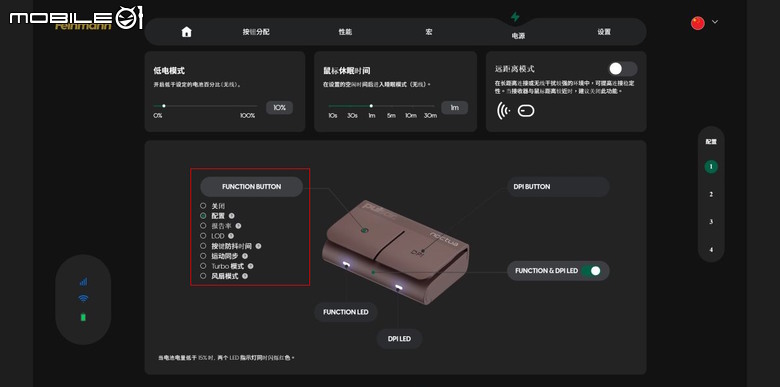Screen dimensions: 780x387
Task: Click the 低电模式 heading
Action: point(169,71)
